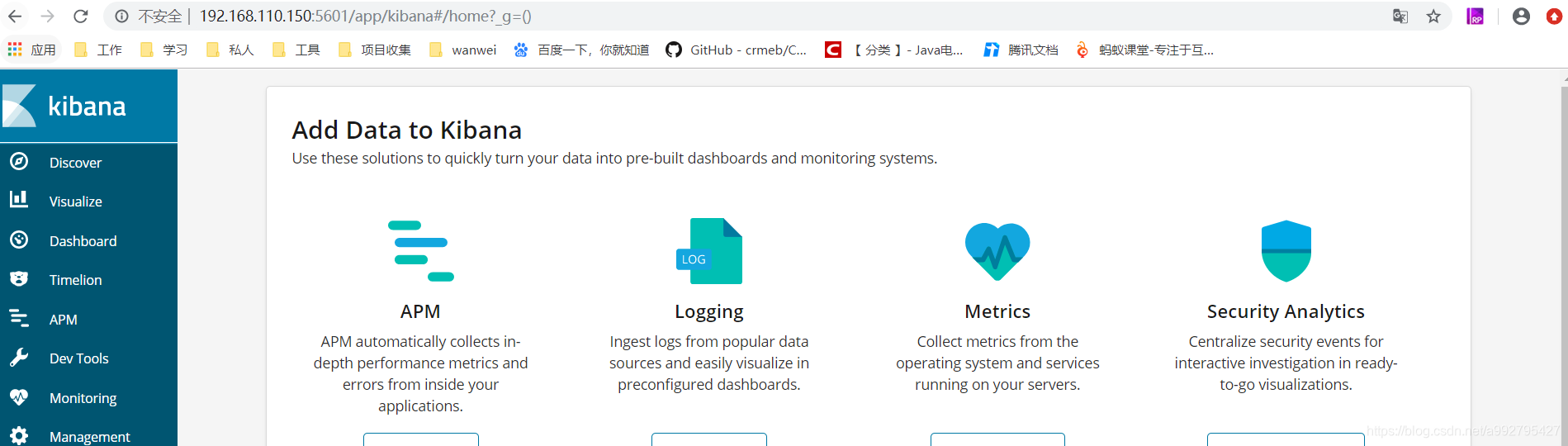Click the Security Analytics shield icon

point(1286,251)
